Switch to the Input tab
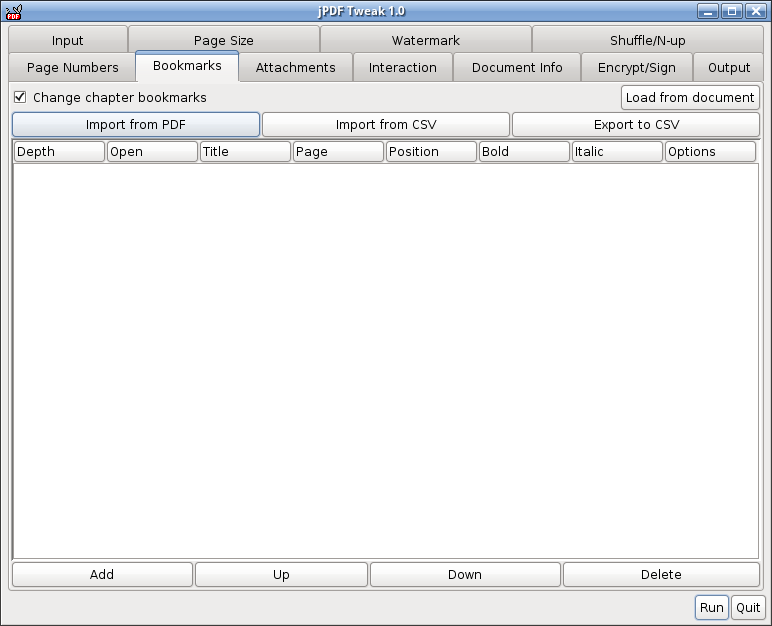This screenshot has height=626, width=772. point(68,40)
